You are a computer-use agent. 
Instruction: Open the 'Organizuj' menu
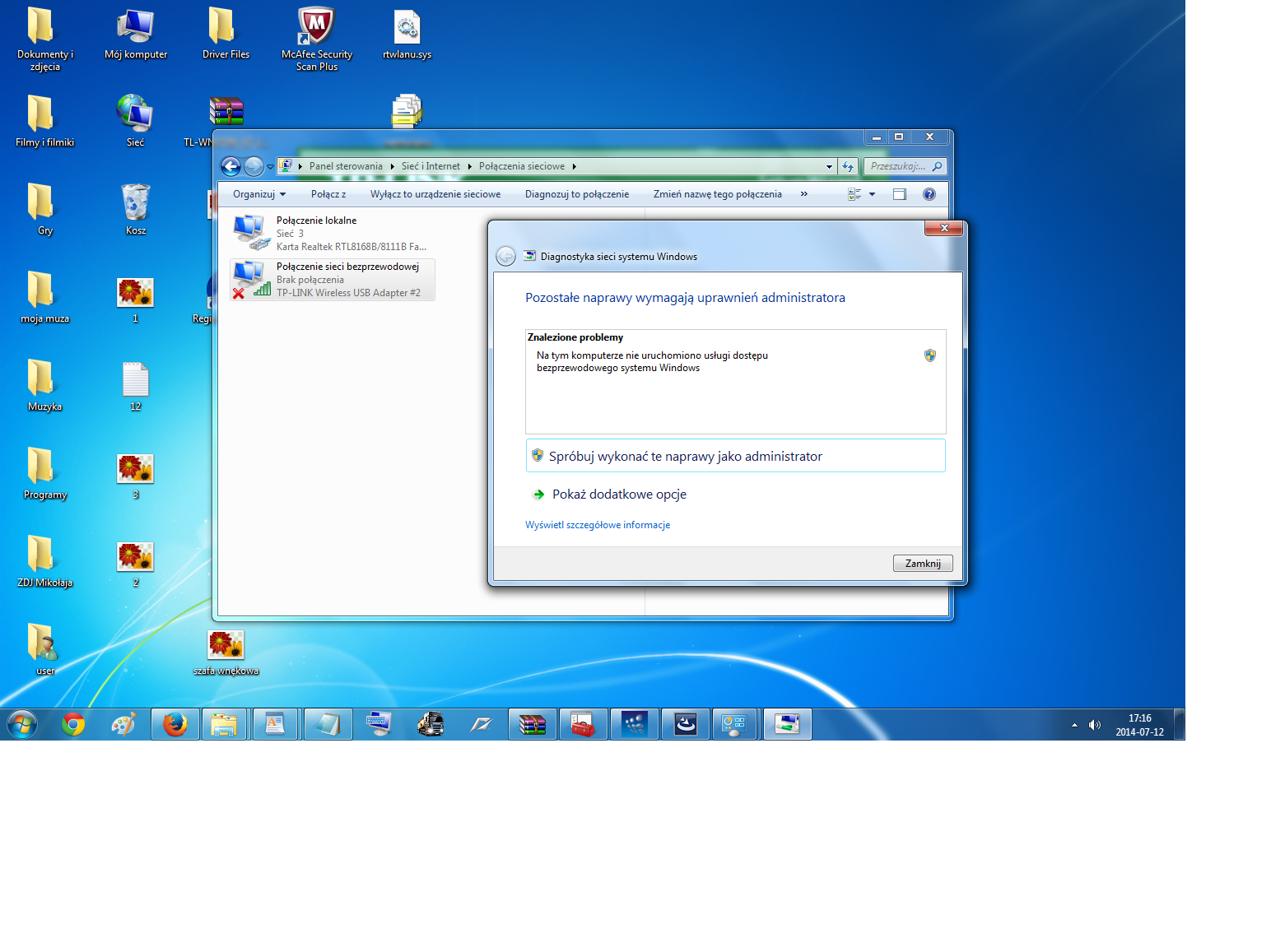pyautogui.click(x=259, y=194)
